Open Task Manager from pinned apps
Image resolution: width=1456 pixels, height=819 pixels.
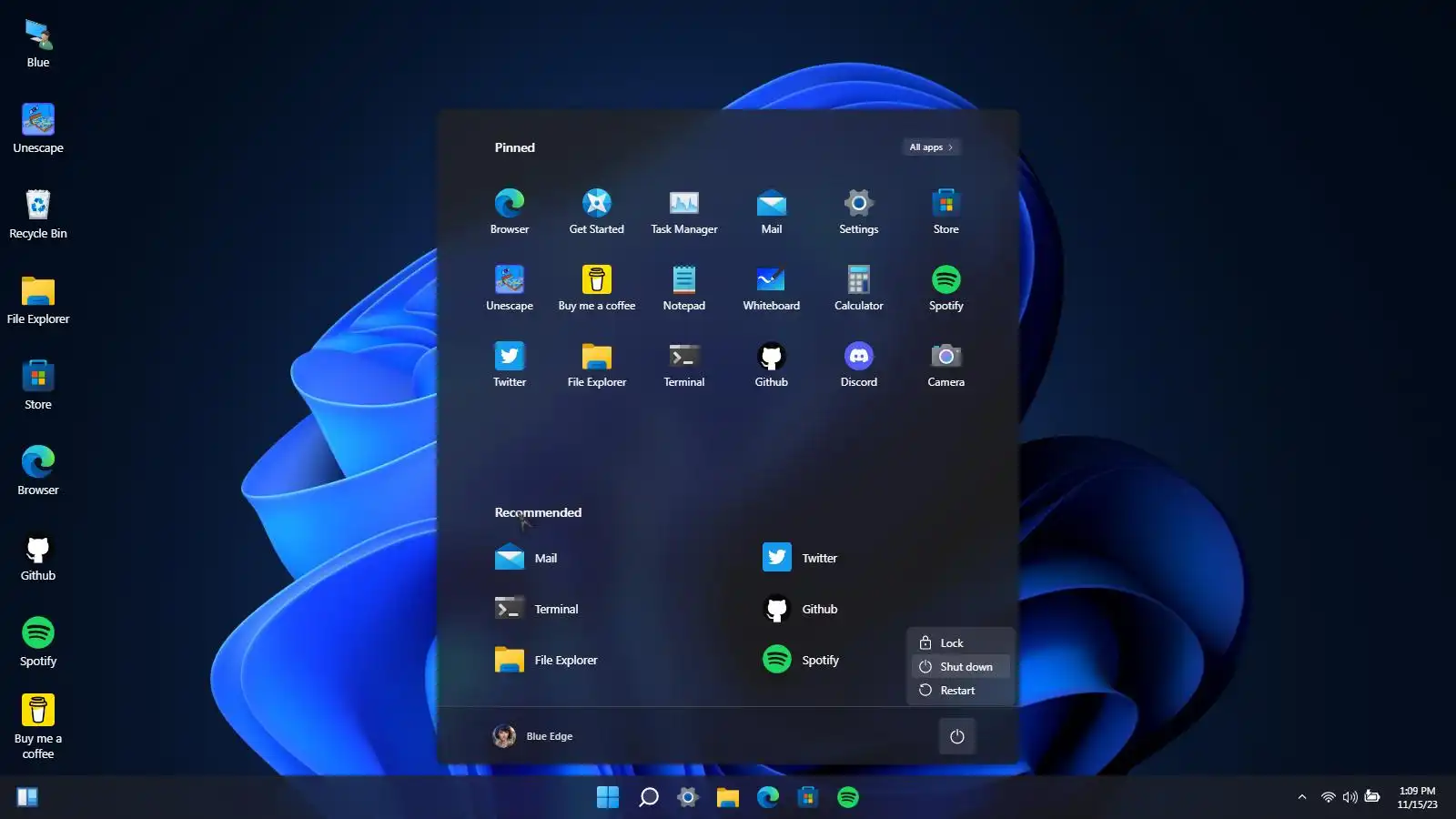tap(684, 211)
